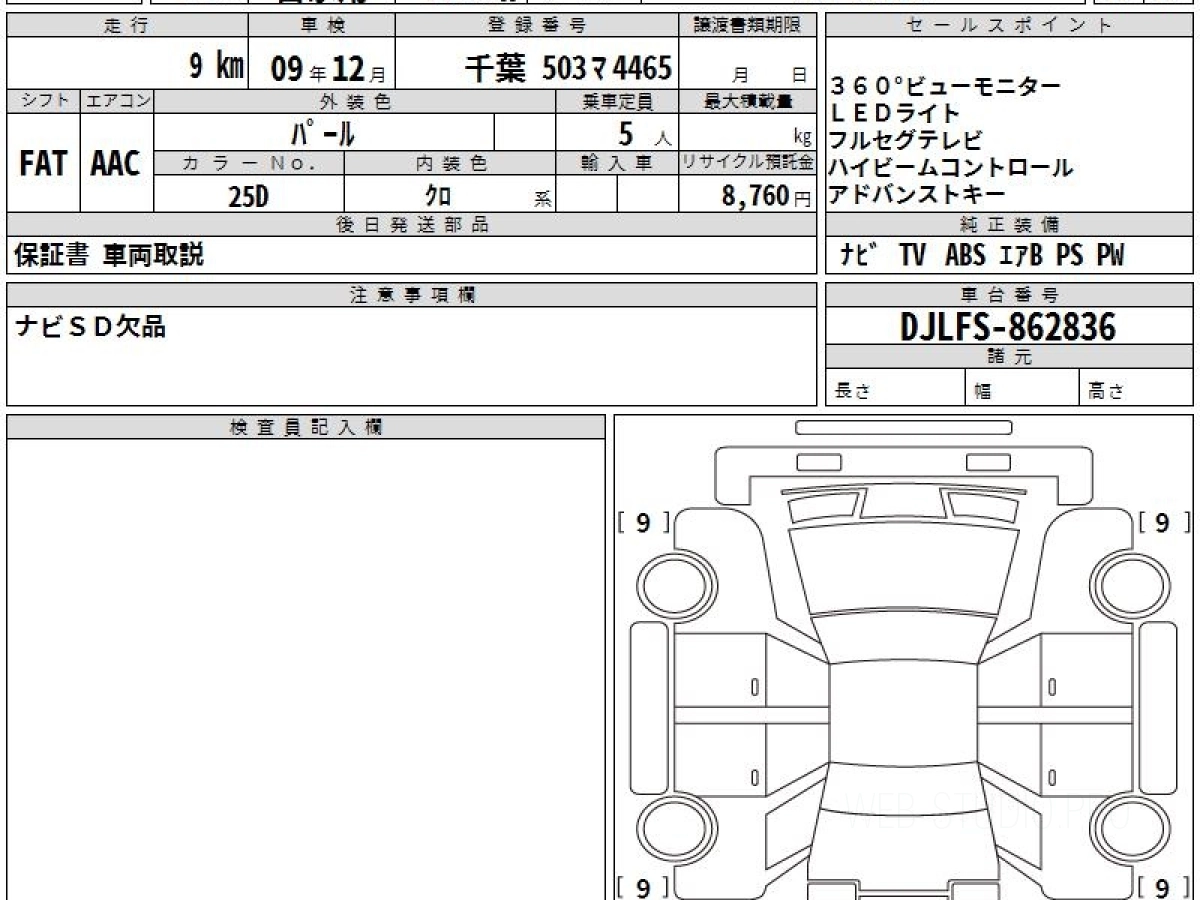This screenshot has height=900, width=1200.
Task: Select color number 25D
Action: tap(248, 196)
